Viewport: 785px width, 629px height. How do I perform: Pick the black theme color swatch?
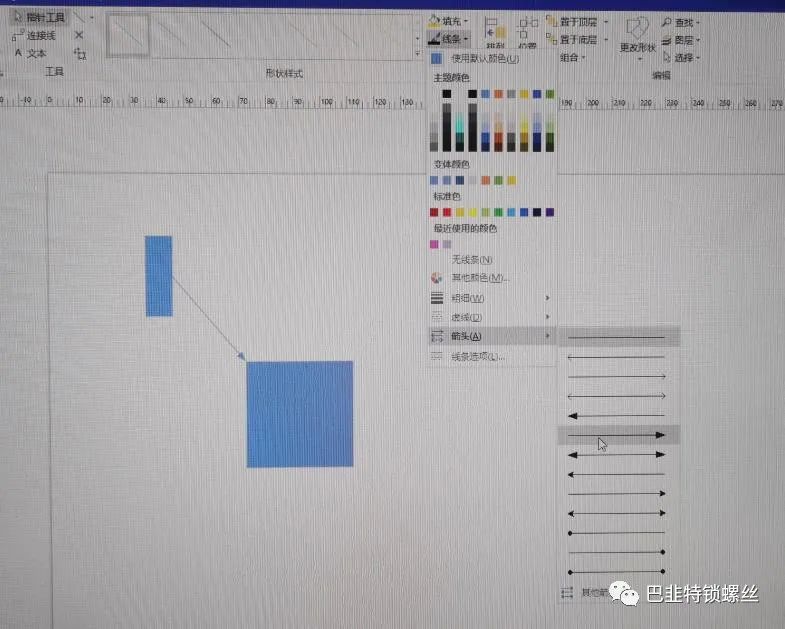click(447, 94)
